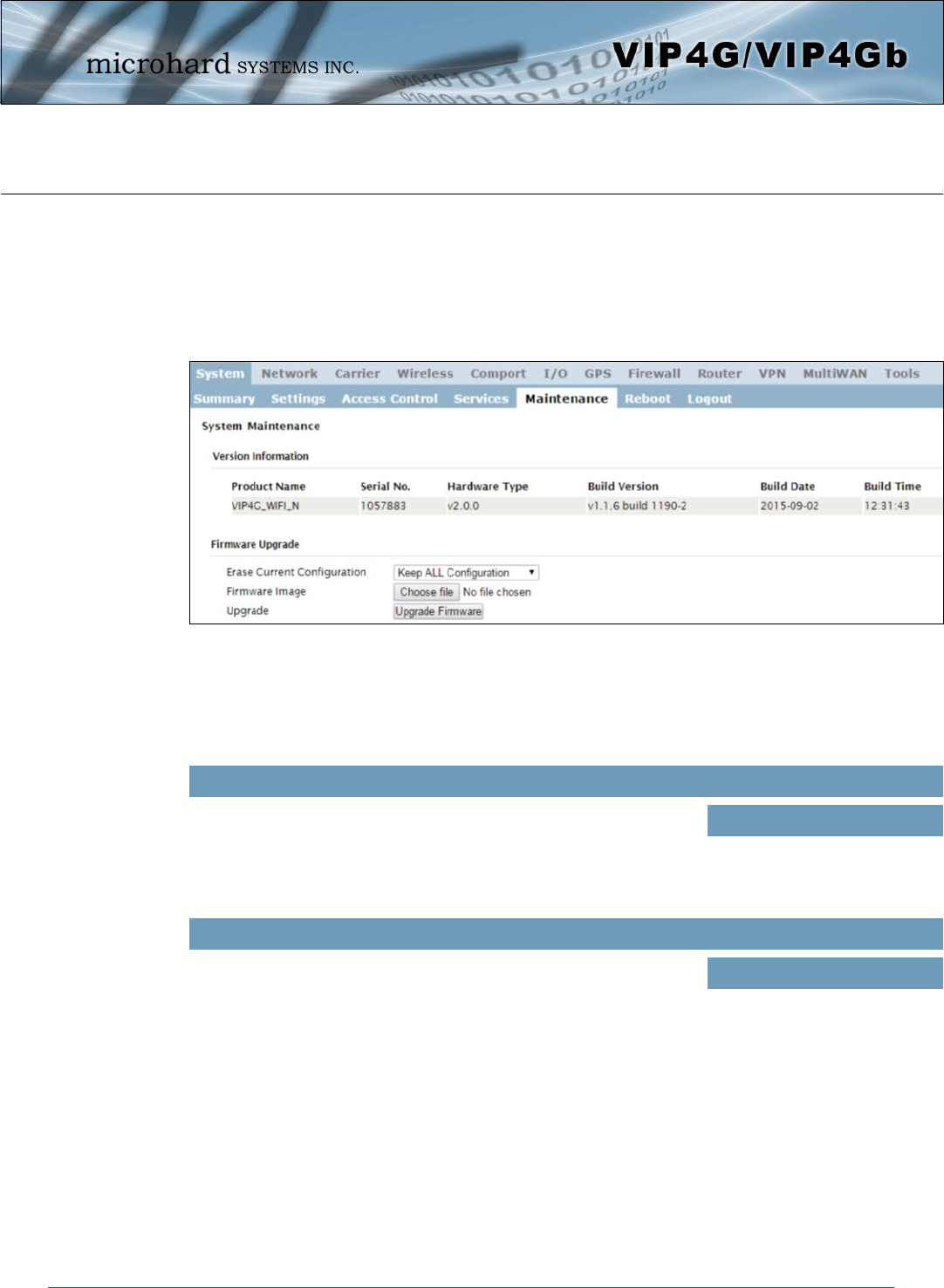Select the Router tab
This screenshot has width=944, height=1288.
(720, 374)
